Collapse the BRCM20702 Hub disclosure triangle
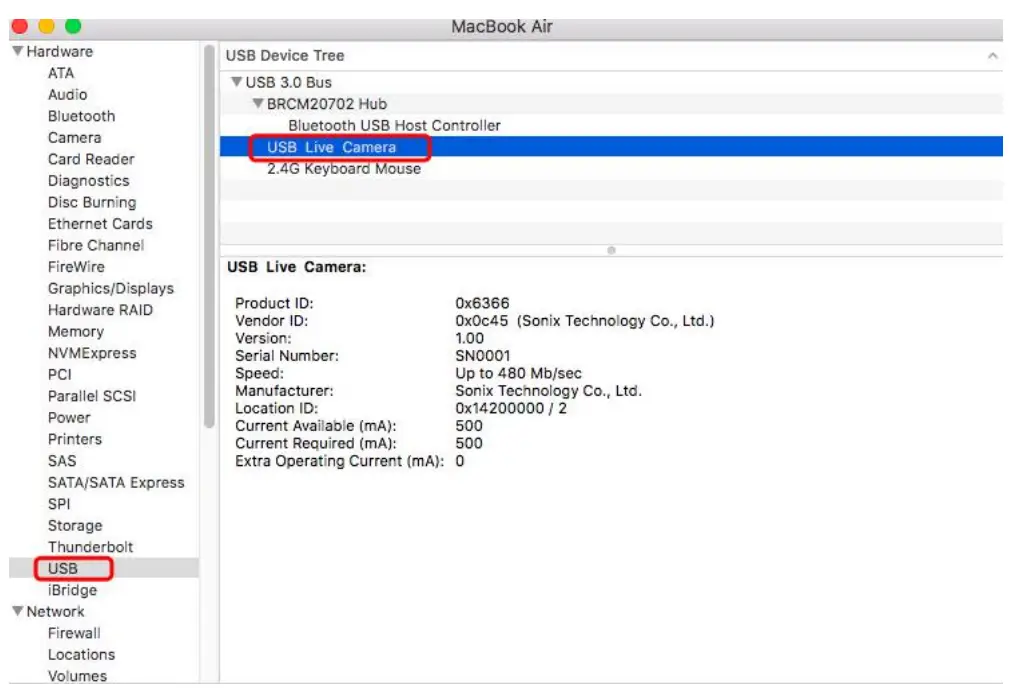1009x696 pixels. tap(258, 104)
